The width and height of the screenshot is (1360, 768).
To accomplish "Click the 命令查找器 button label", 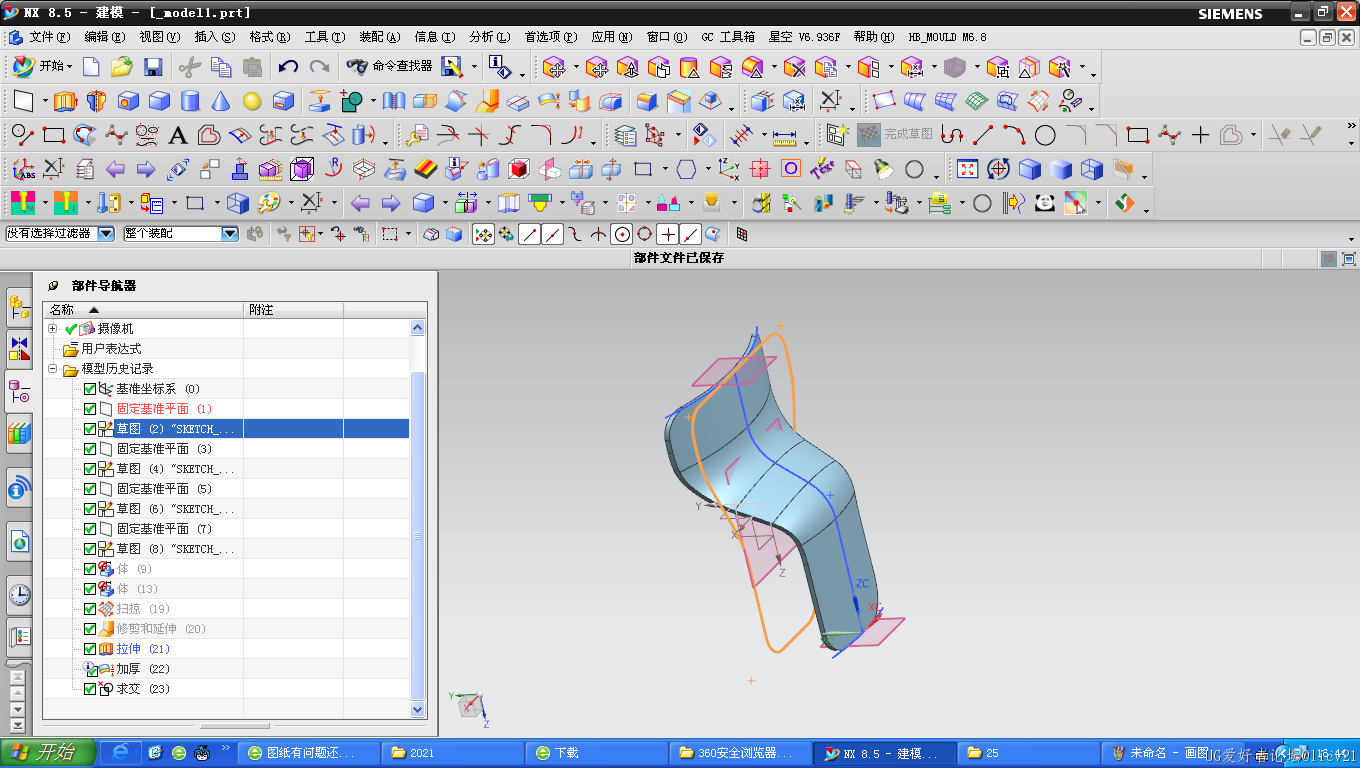I will pyautogui.click(x=402, y=67).
